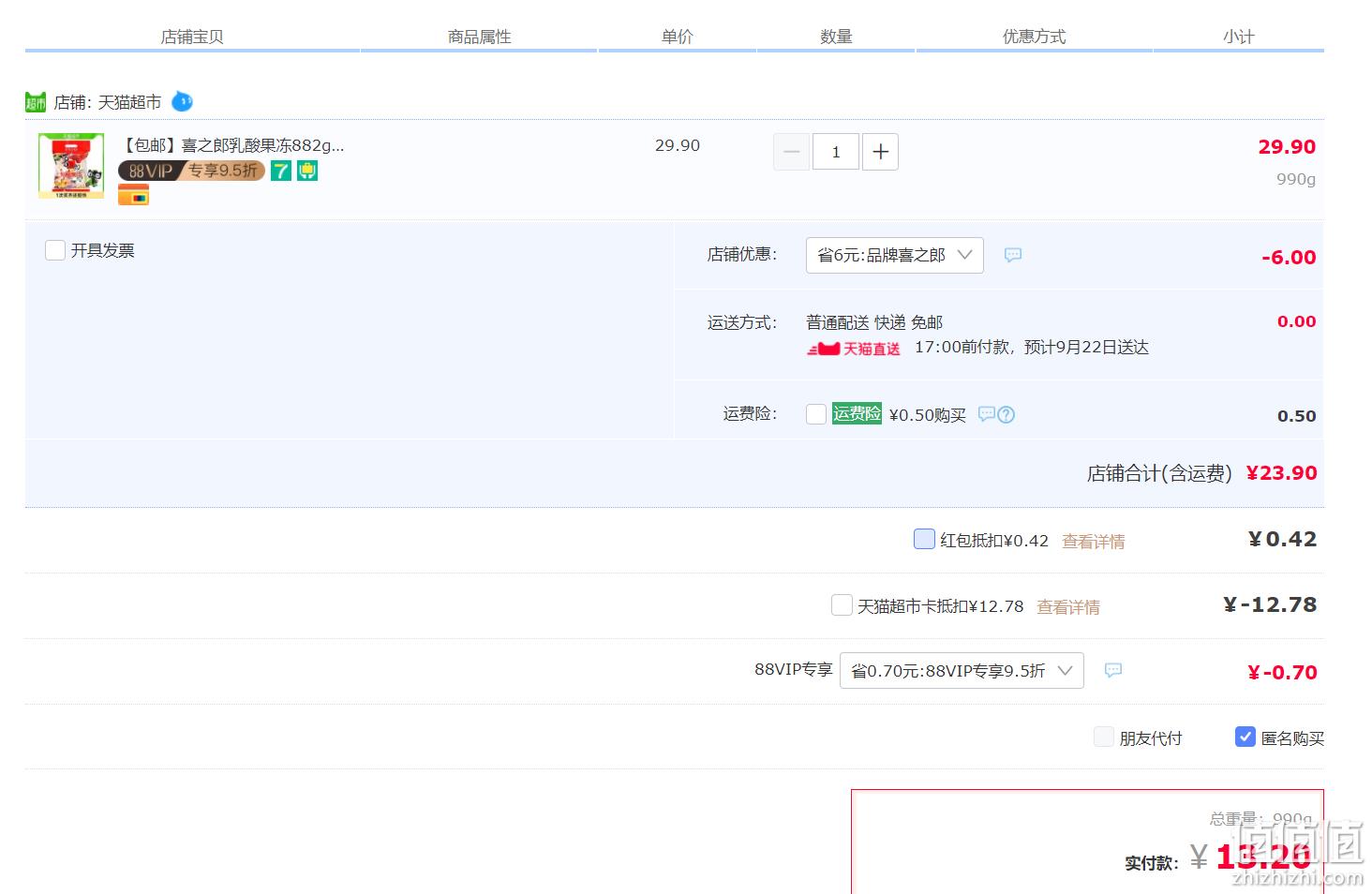Expand the 88VIP专享9.5折 discount dropdown
Image resolution: width=1372 pixels, height=894 pixels.
pyautogui.click(x=962, y=671)
